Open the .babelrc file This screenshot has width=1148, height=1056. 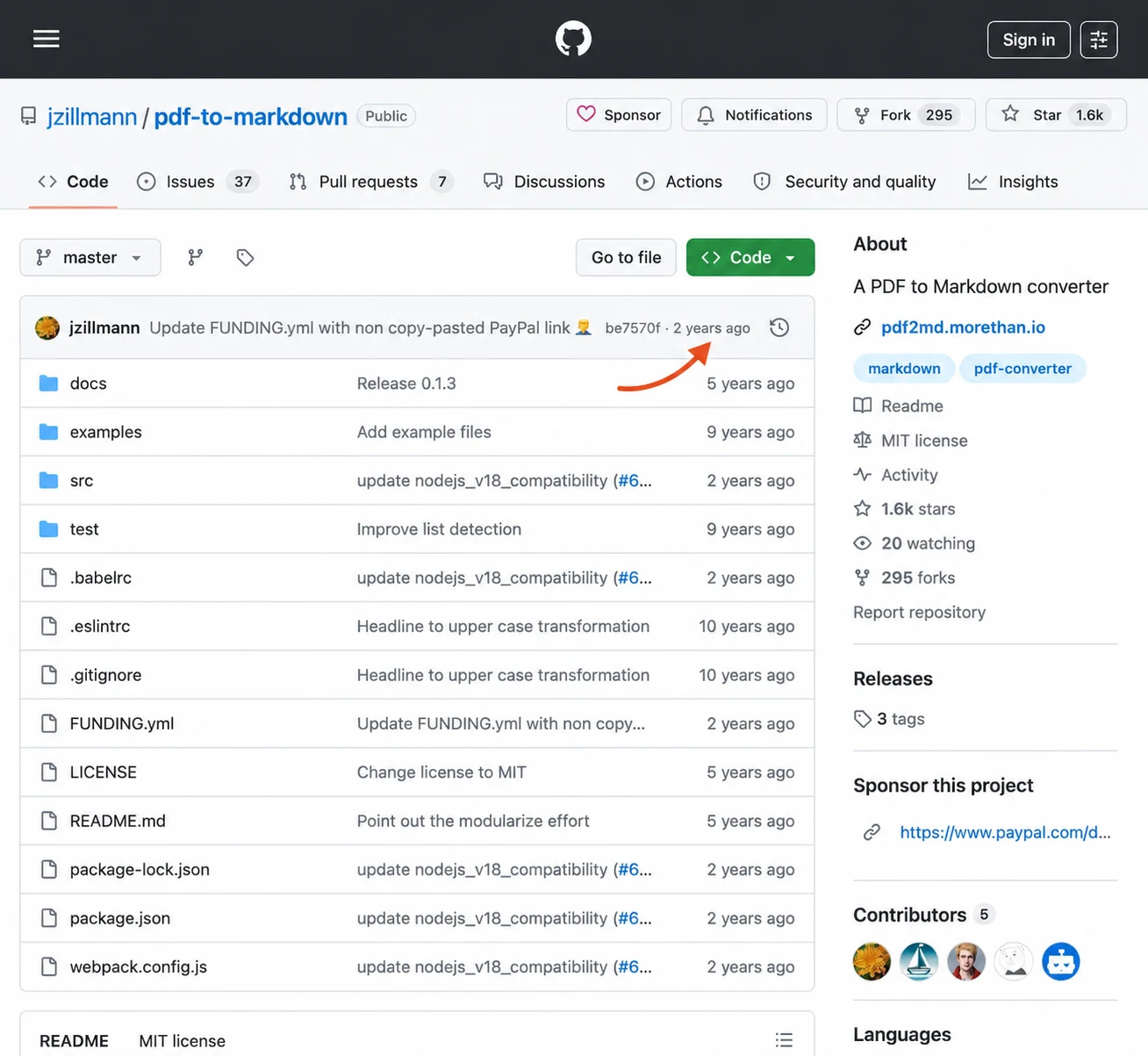click(101, 578)
